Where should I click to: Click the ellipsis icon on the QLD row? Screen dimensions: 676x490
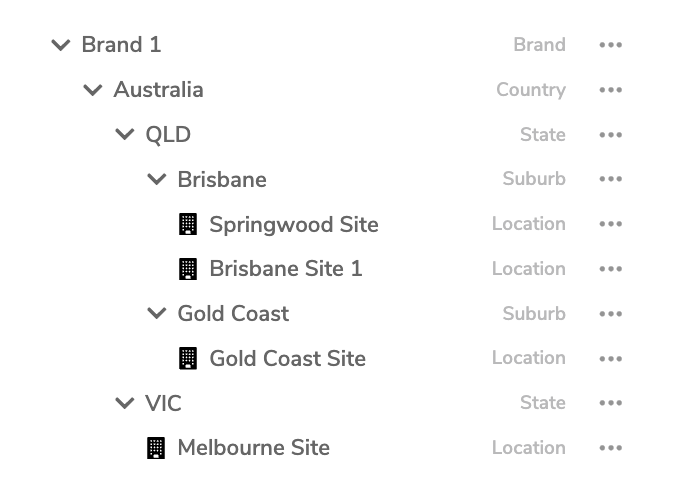pos(610,134)
